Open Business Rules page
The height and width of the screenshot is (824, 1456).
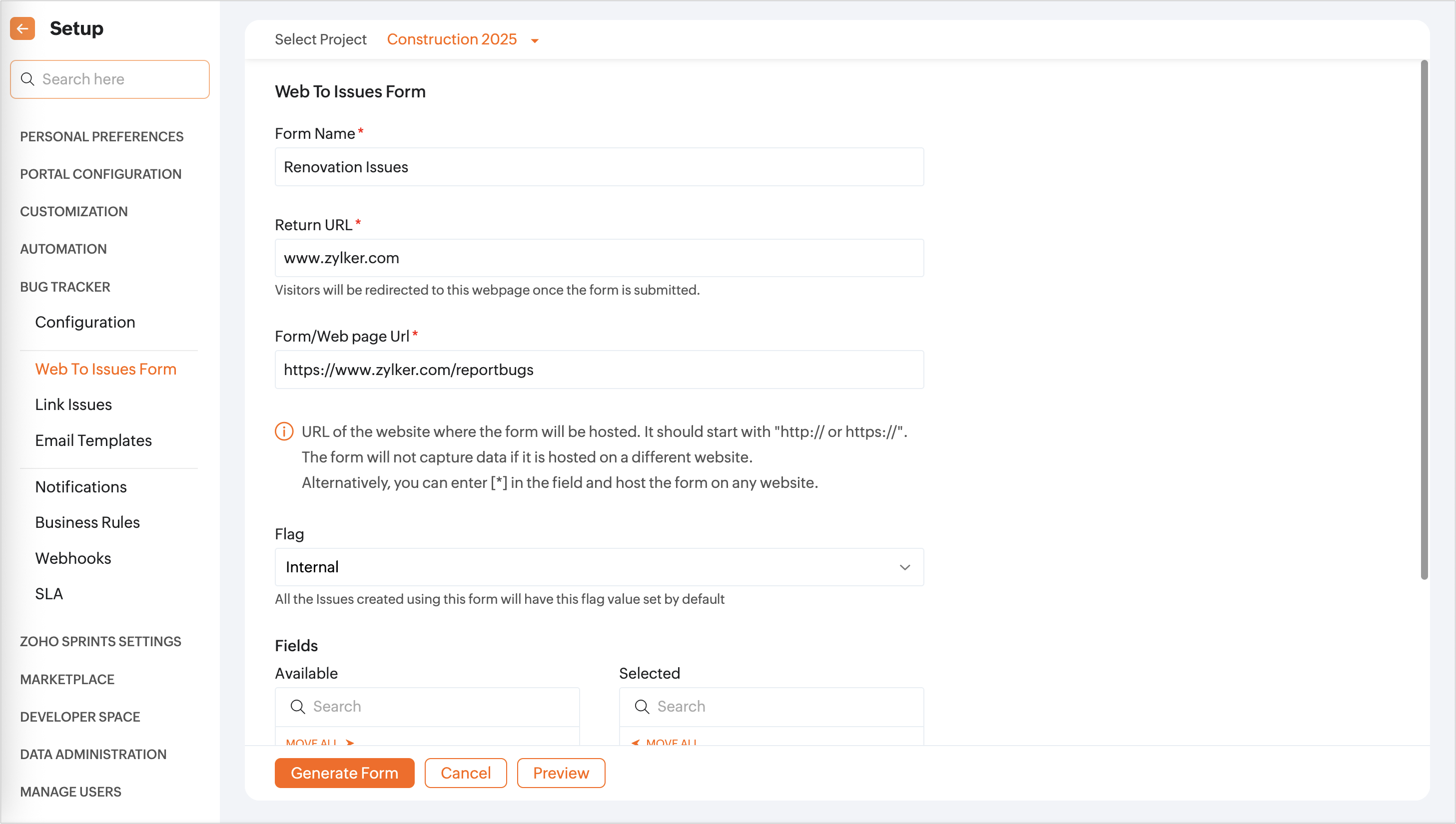(x=87, y=522)
